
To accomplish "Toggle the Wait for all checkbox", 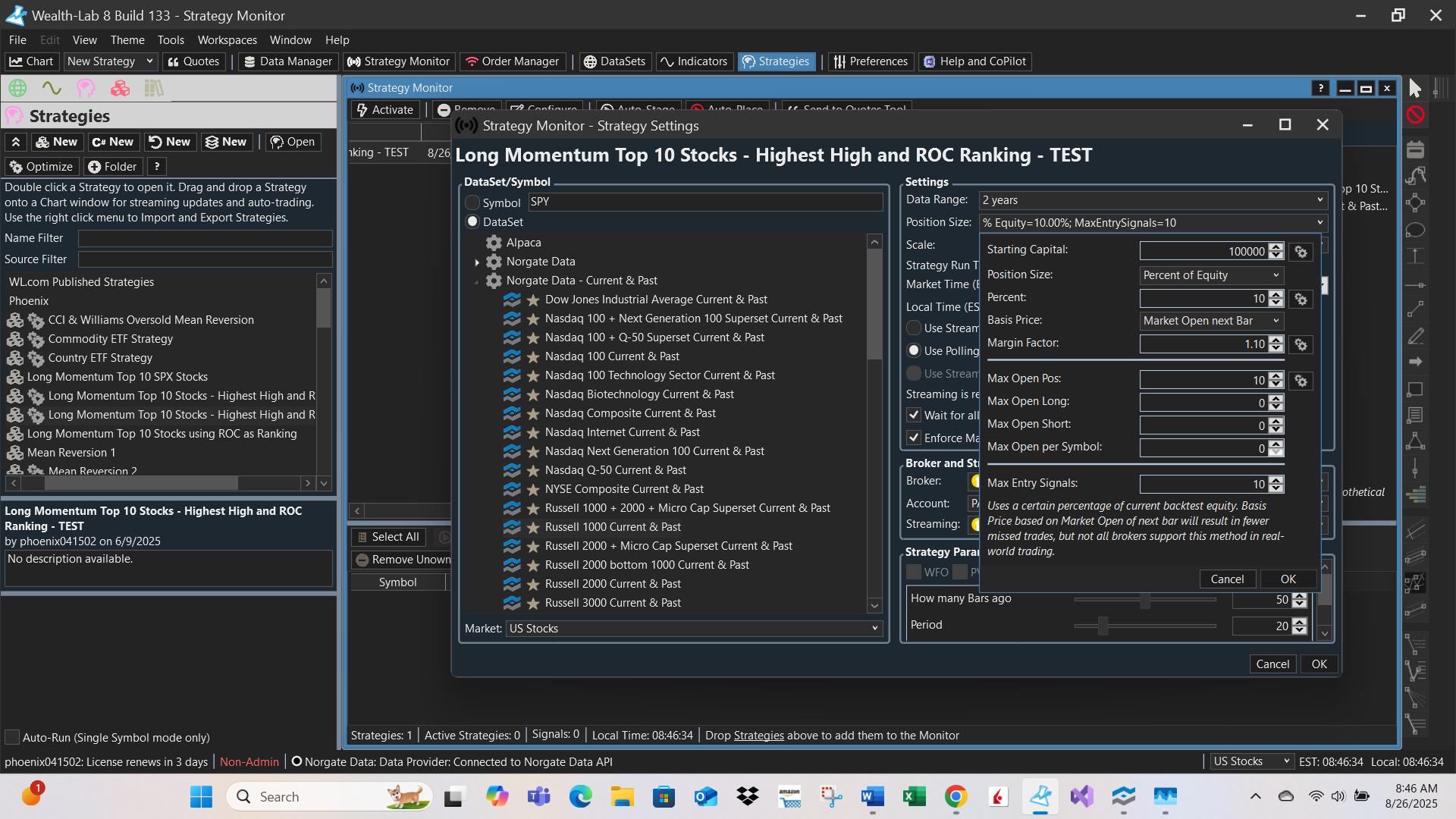I will coord(914,416).
